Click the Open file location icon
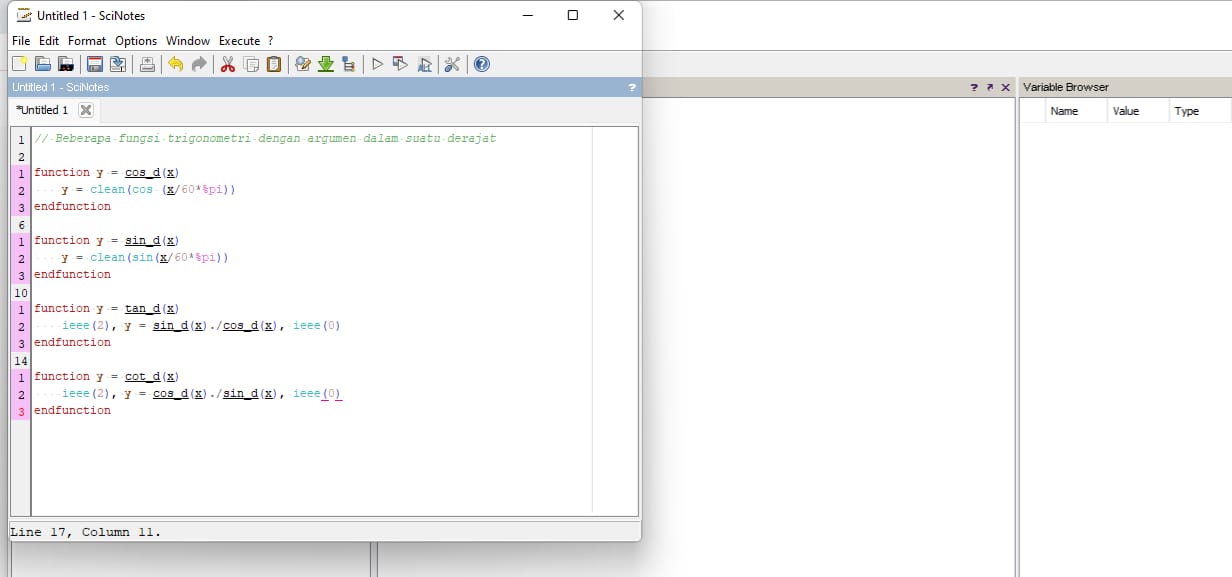 pyautogui.click(x=66, y=64)
